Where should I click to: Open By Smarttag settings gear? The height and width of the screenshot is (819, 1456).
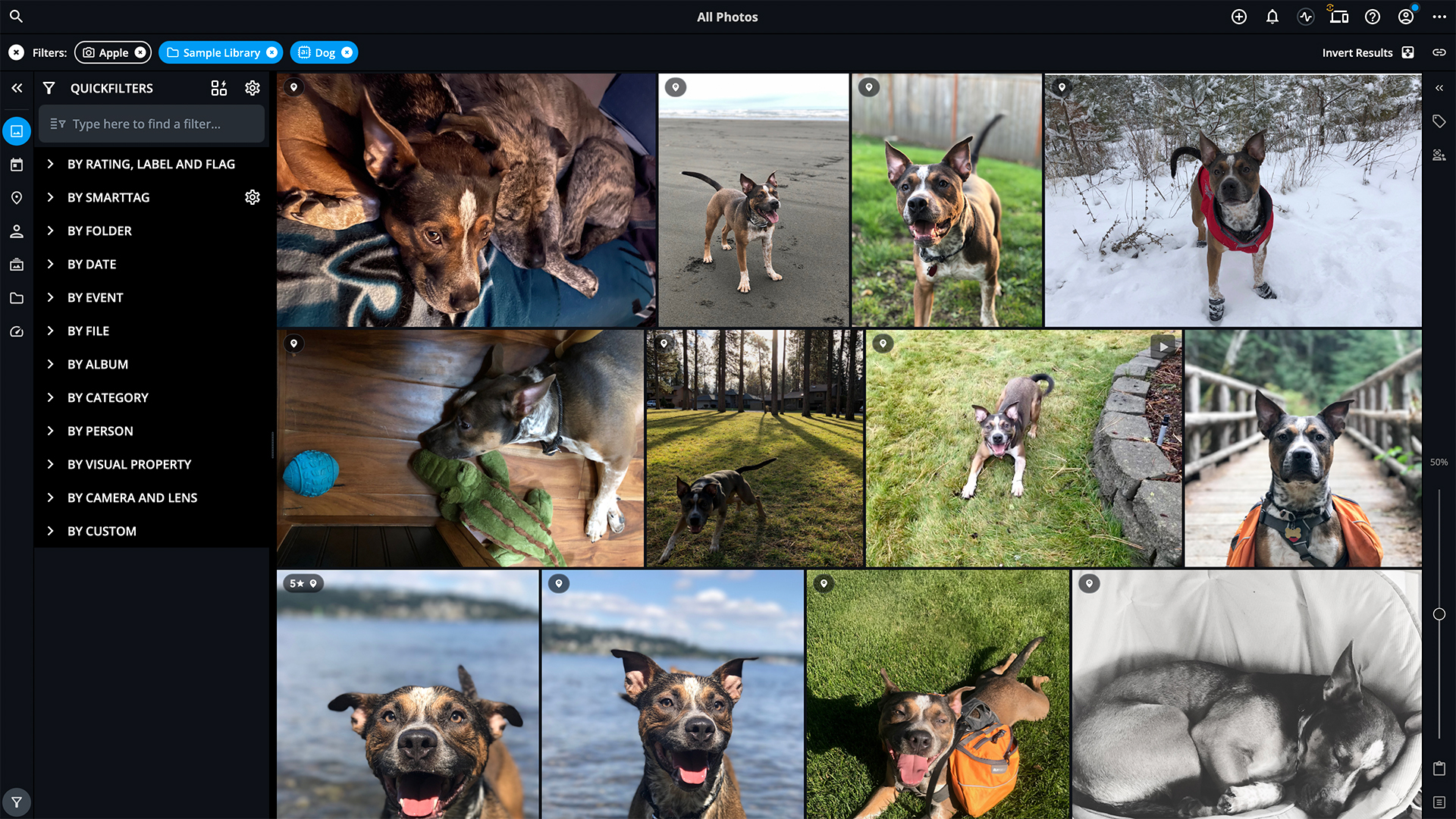tap(253, 197)
